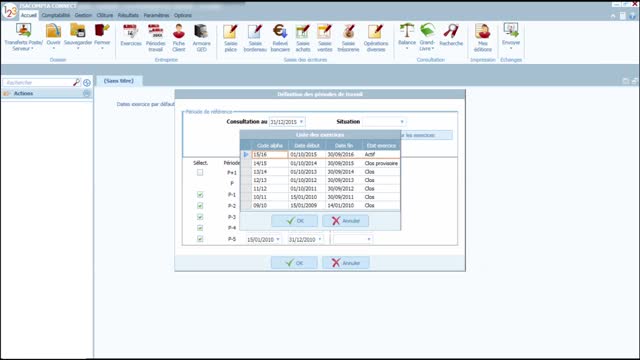Confirm OK in the Liste des exercices popup
The width and height of the screenshot is (640, 360).
294,221
